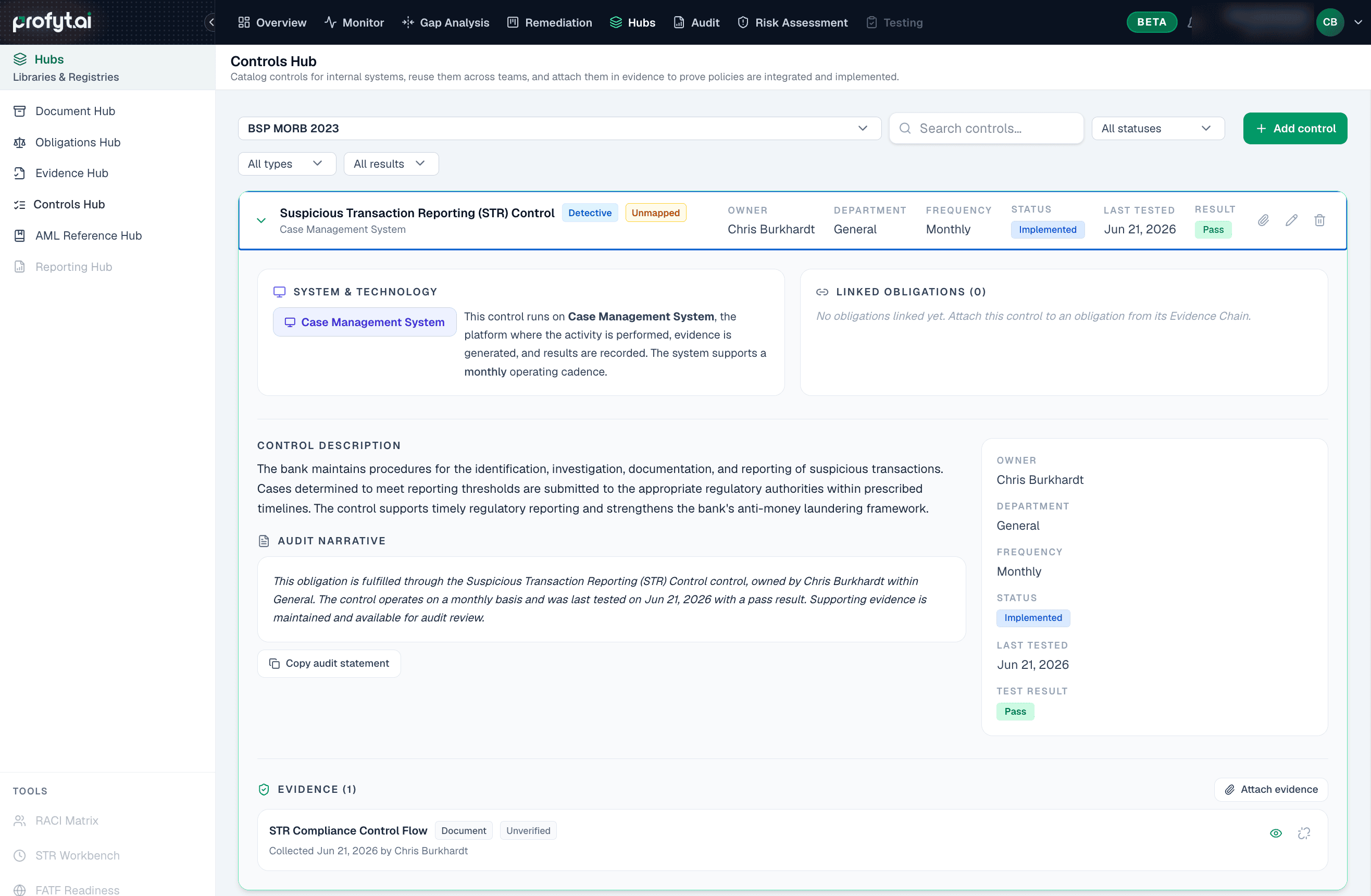This screenshot has height=896, width=1371.
Task: Click Copy audit statement button
Action: [x=329, y=663]
